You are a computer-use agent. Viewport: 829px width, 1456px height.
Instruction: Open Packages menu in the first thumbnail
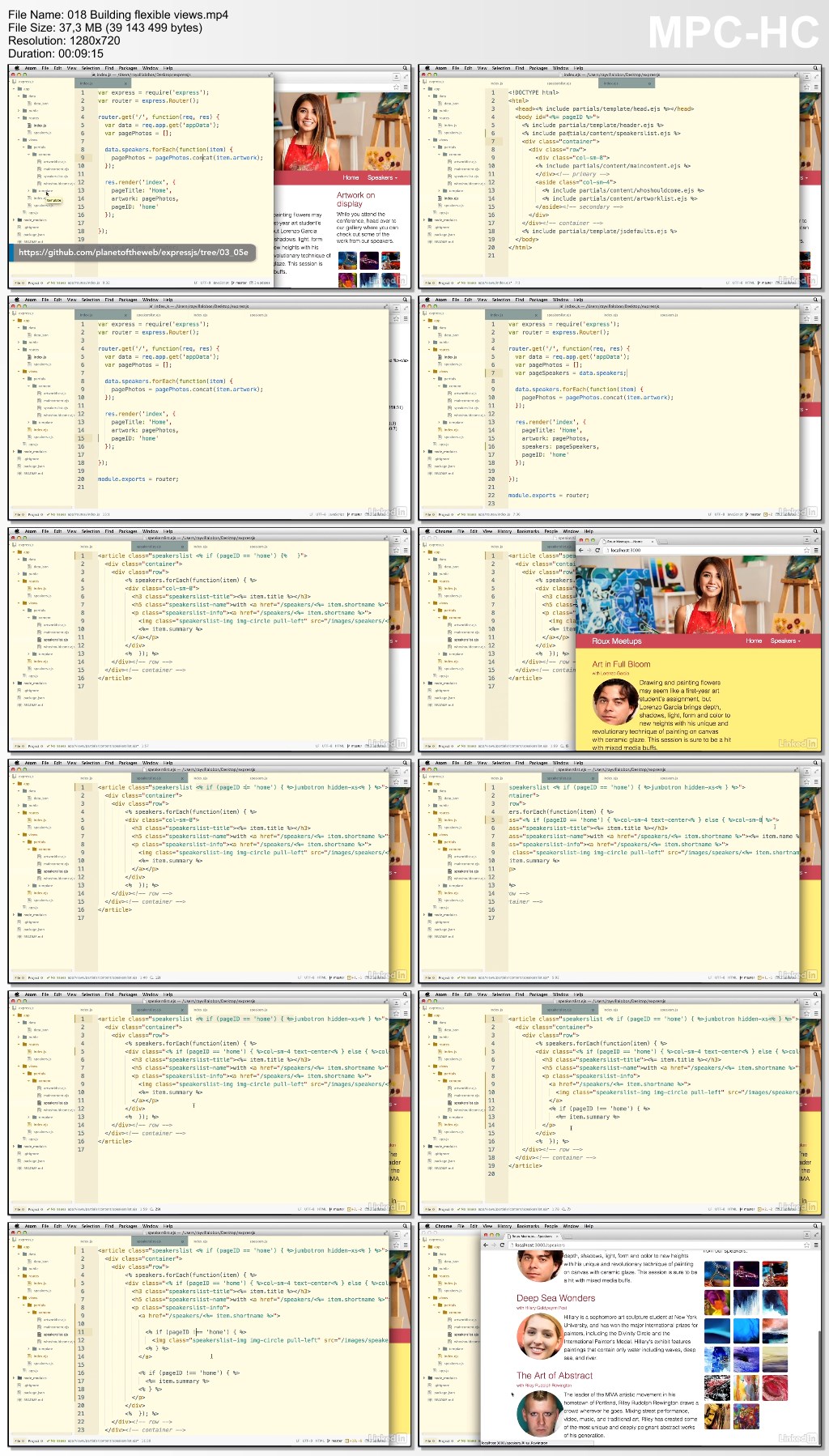click(128, 68)
